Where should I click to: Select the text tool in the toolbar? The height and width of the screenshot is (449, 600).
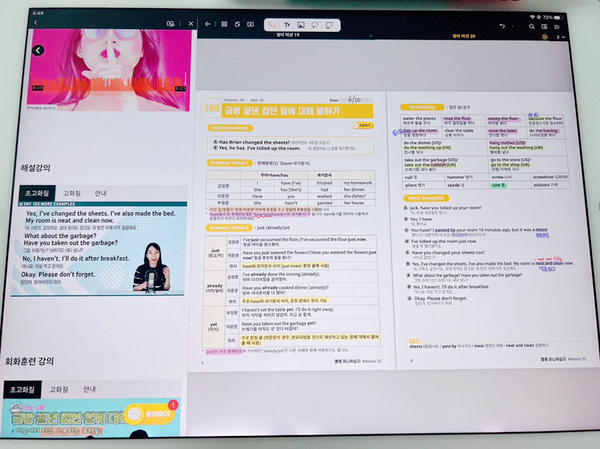(287, 25)
